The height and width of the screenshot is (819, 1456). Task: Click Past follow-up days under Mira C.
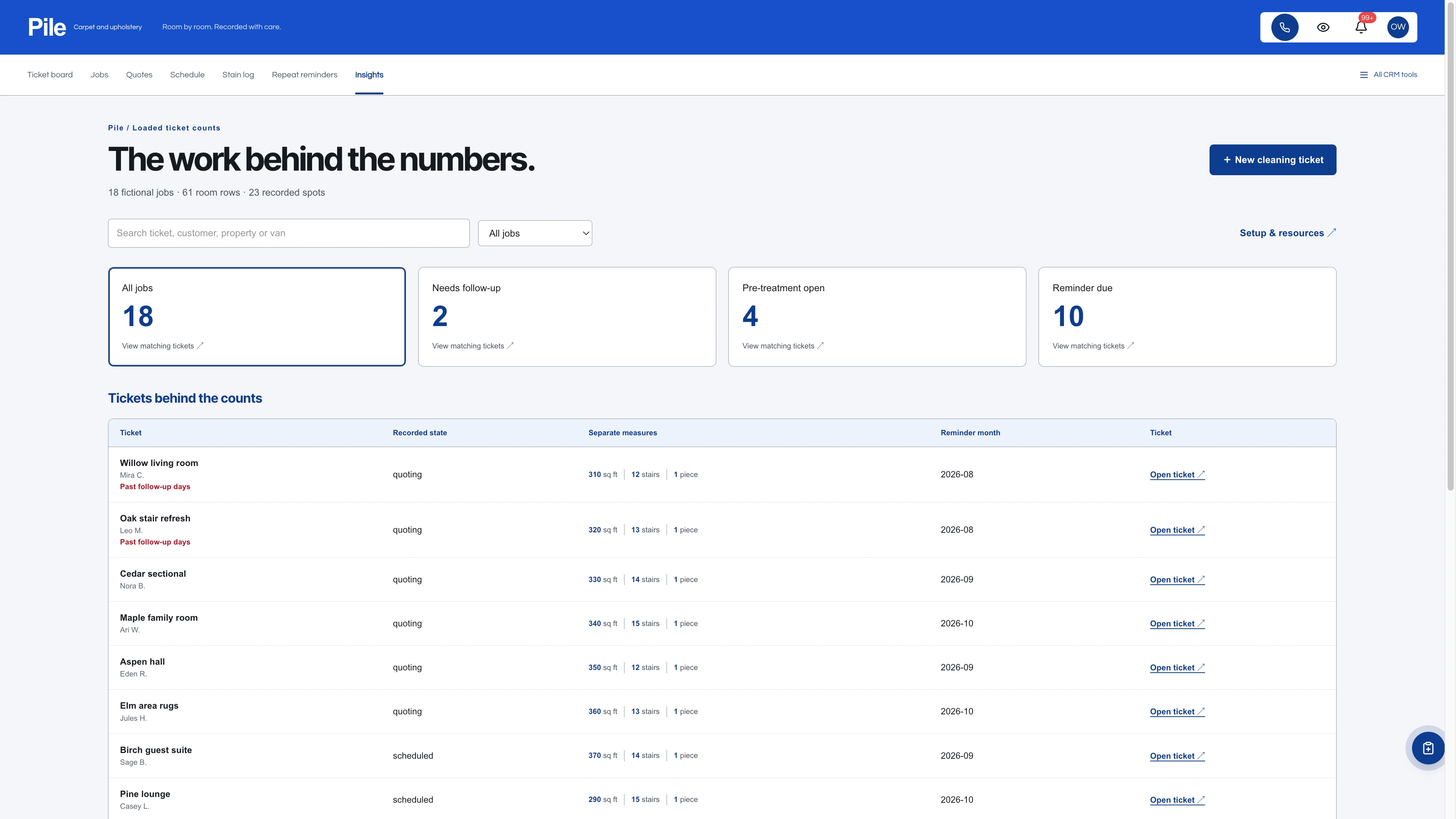pyautogui.click(x=155, y=486)
